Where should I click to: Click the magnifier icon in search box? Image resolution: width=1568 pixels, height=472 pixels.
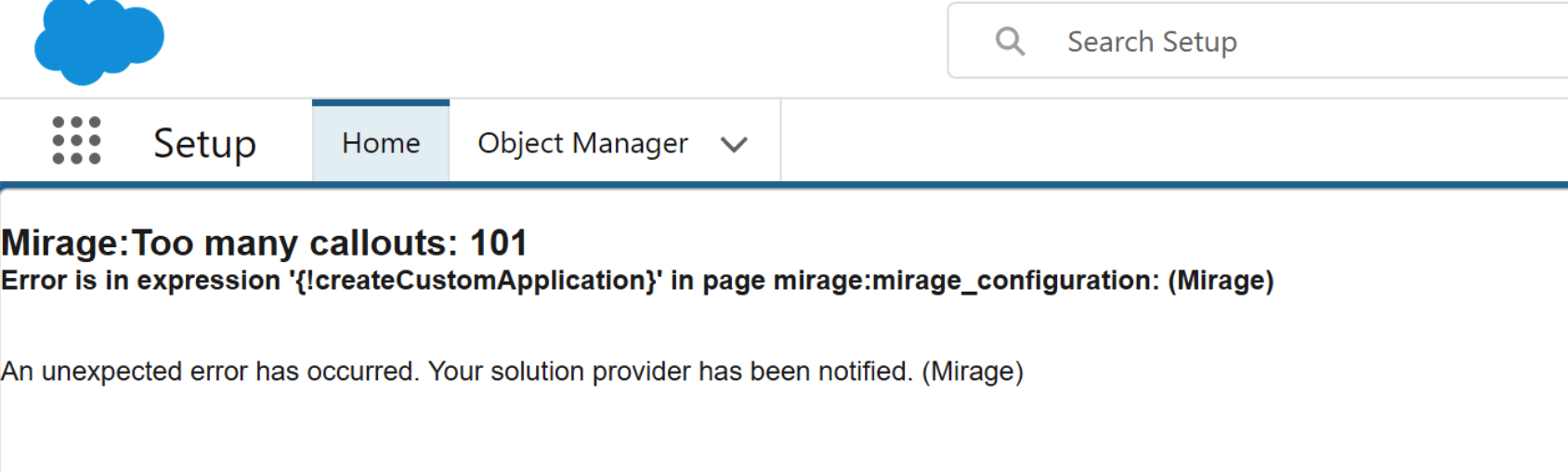(1010, 42)
